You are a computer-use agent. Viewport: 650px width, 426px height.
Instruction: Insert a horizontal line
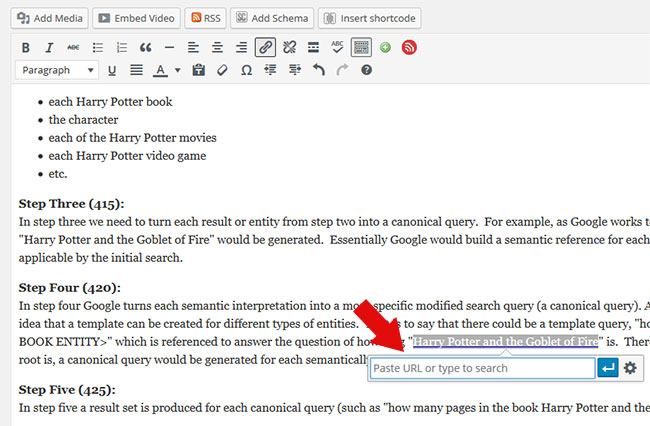coord(169,48)
